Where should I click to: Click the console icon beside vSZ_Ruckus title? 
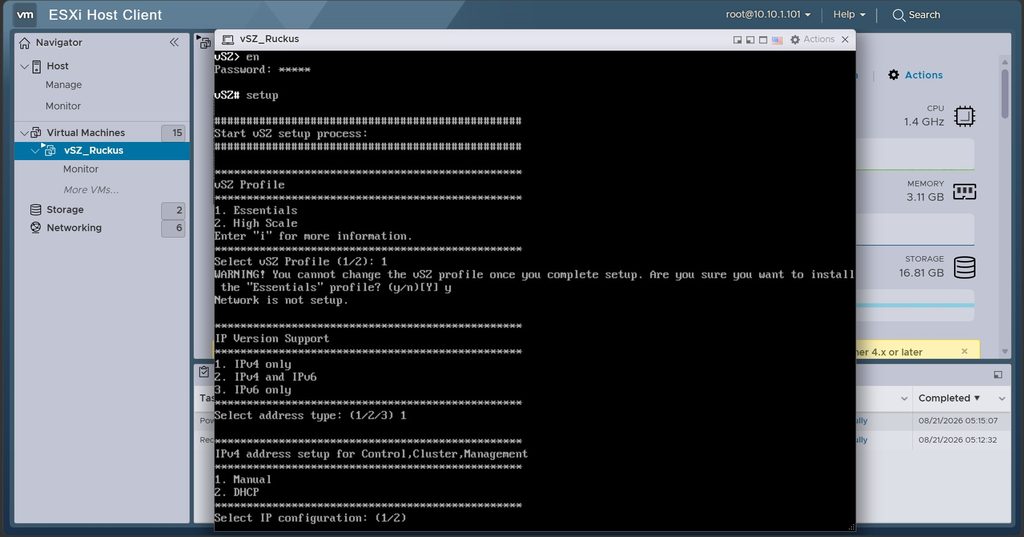point(228,40)
